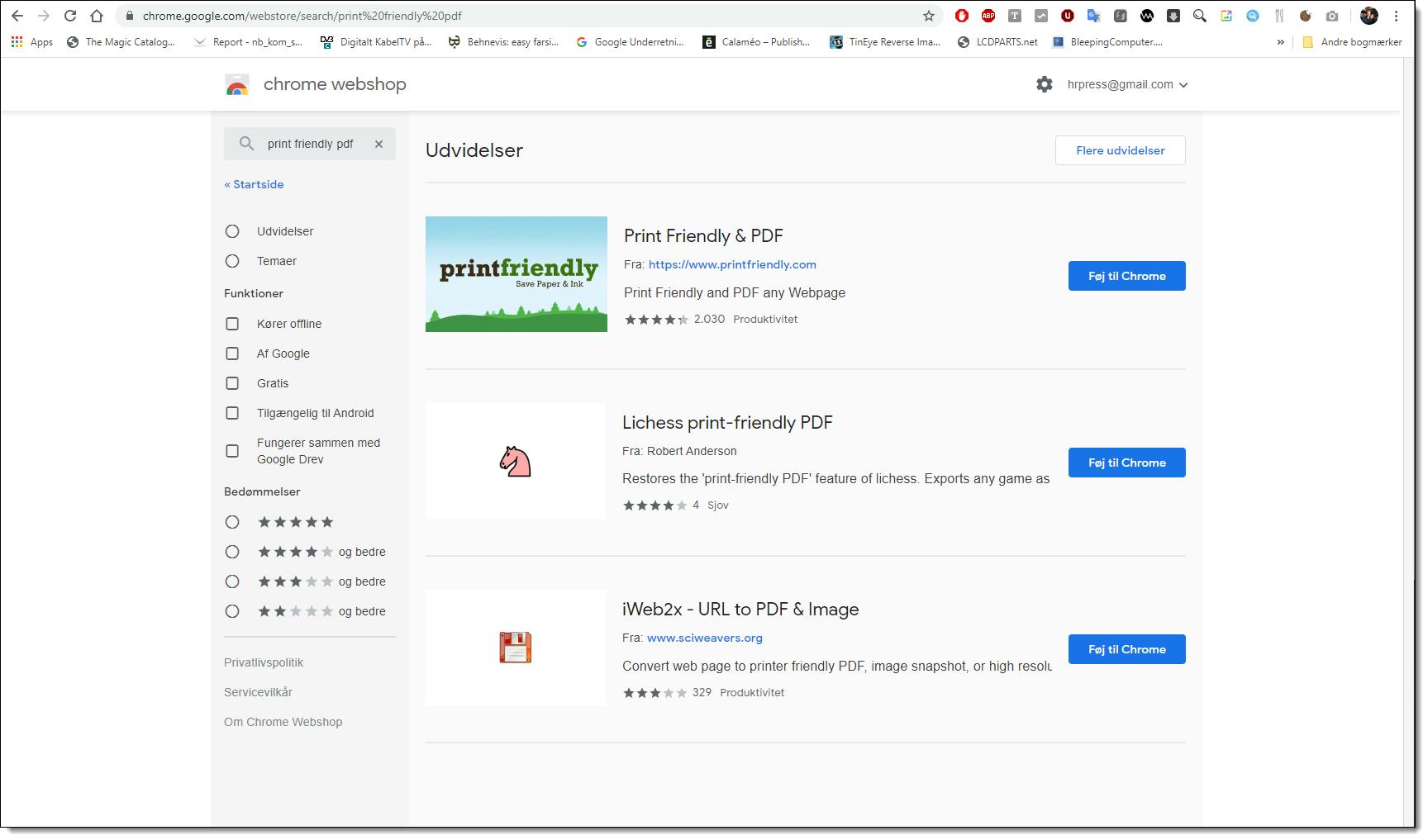The image size is (1428, 840).
Task: Open the download arrow extension icon
Action: (x=1173, y=16)
